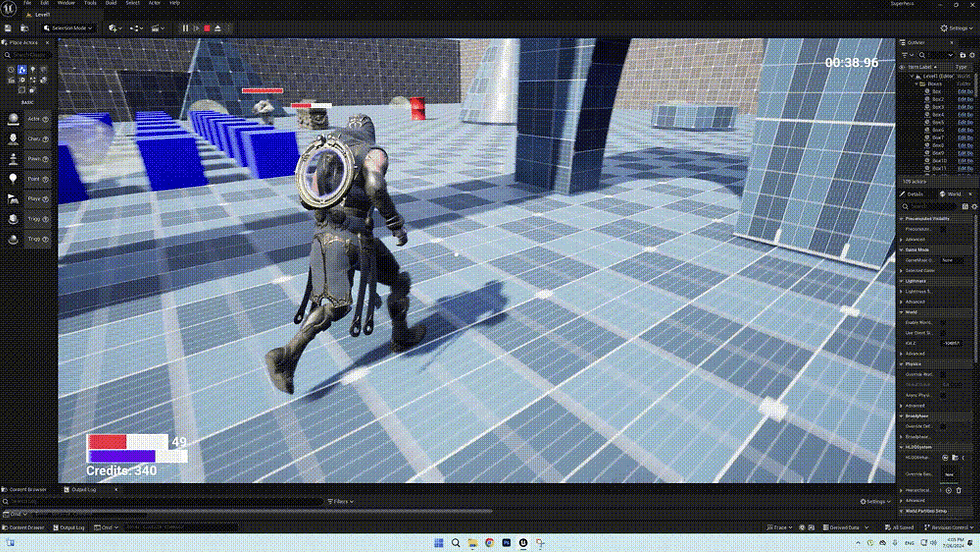The height and width of the screenshot is (552, 980).
Task: Toggle the Outliner visibility eye column header
Action: [902, 67]
